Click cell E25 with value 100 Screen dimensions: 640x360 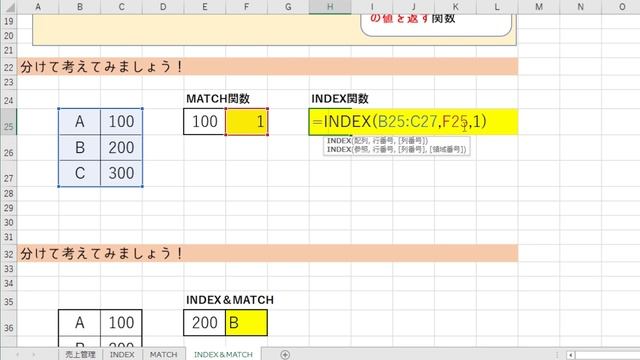click(204, 122)
